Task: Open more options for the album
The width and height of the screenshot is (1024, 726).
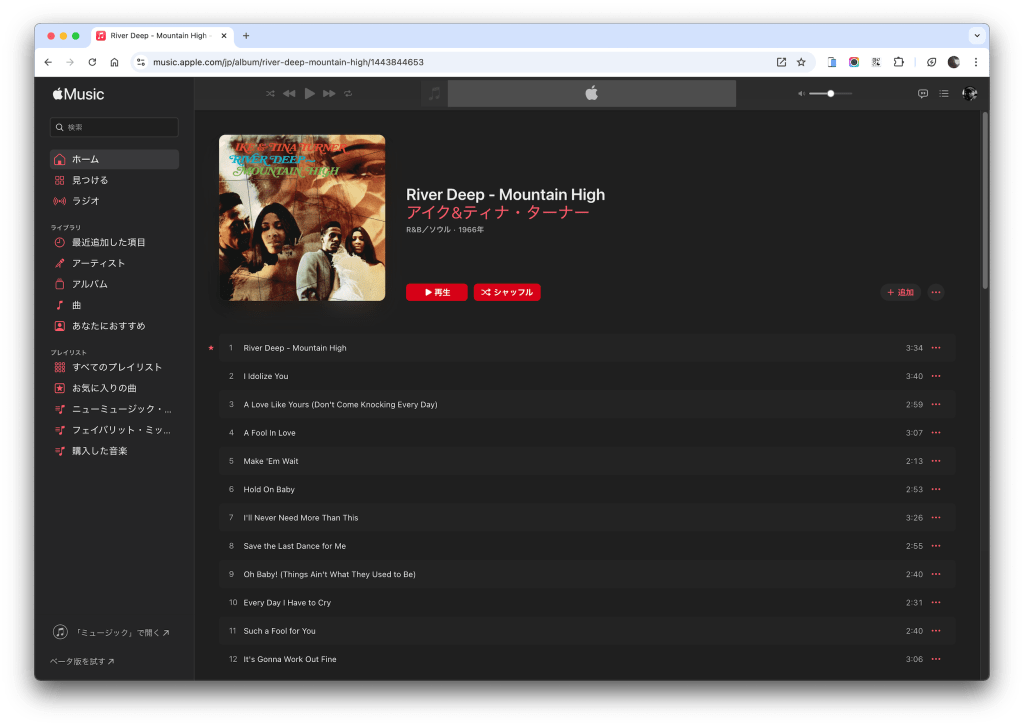Action: coord(936,292)
